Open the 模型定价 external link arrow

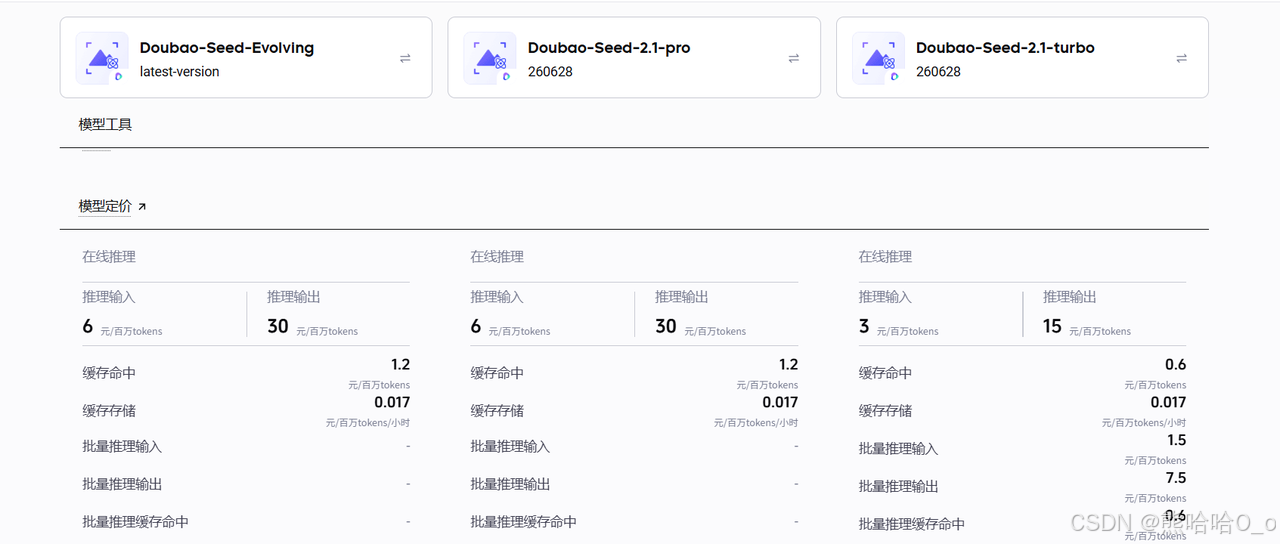click(142, 207)
